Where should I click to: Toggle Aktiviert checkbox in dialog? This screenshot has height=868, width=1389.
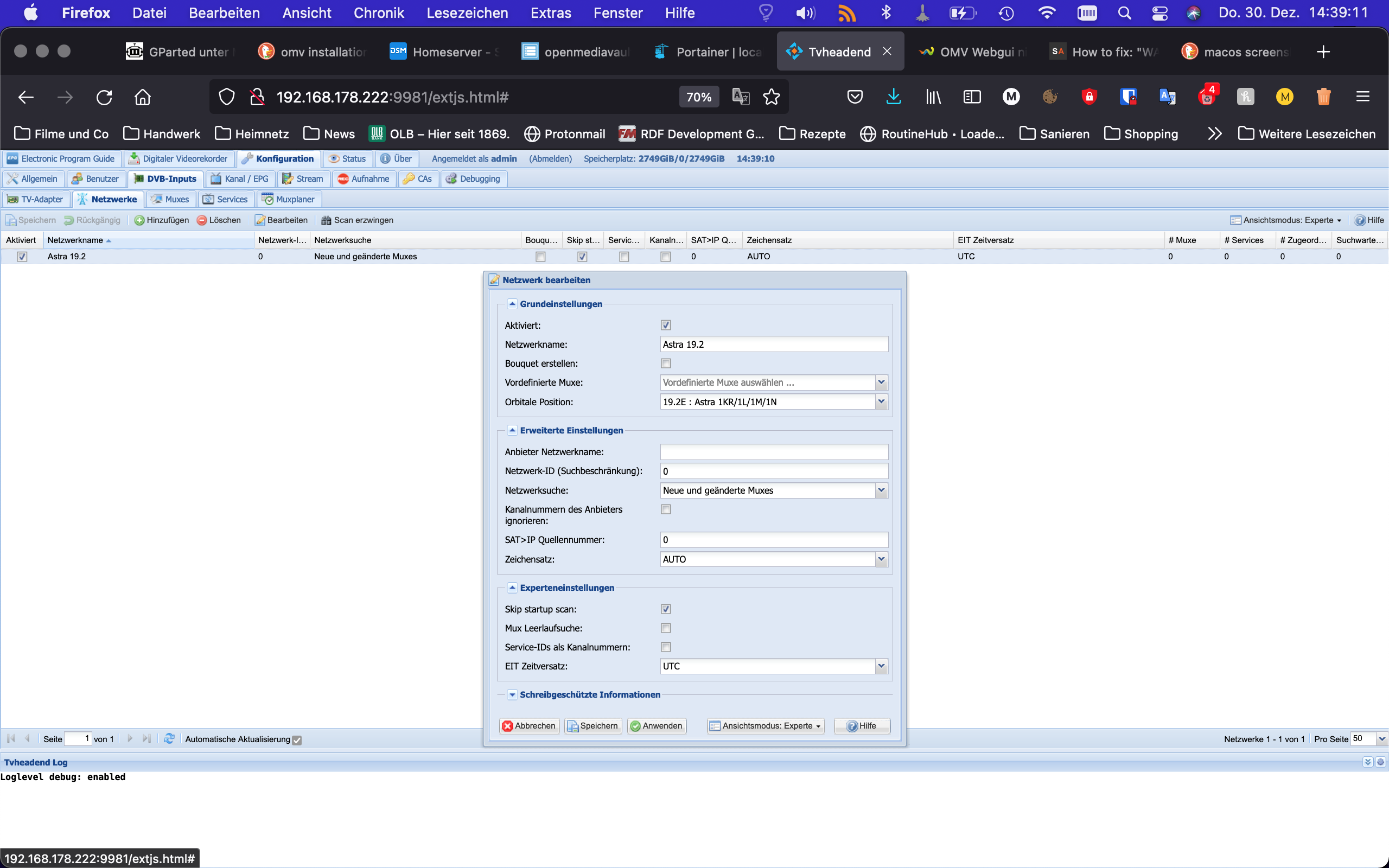point(666,325)
